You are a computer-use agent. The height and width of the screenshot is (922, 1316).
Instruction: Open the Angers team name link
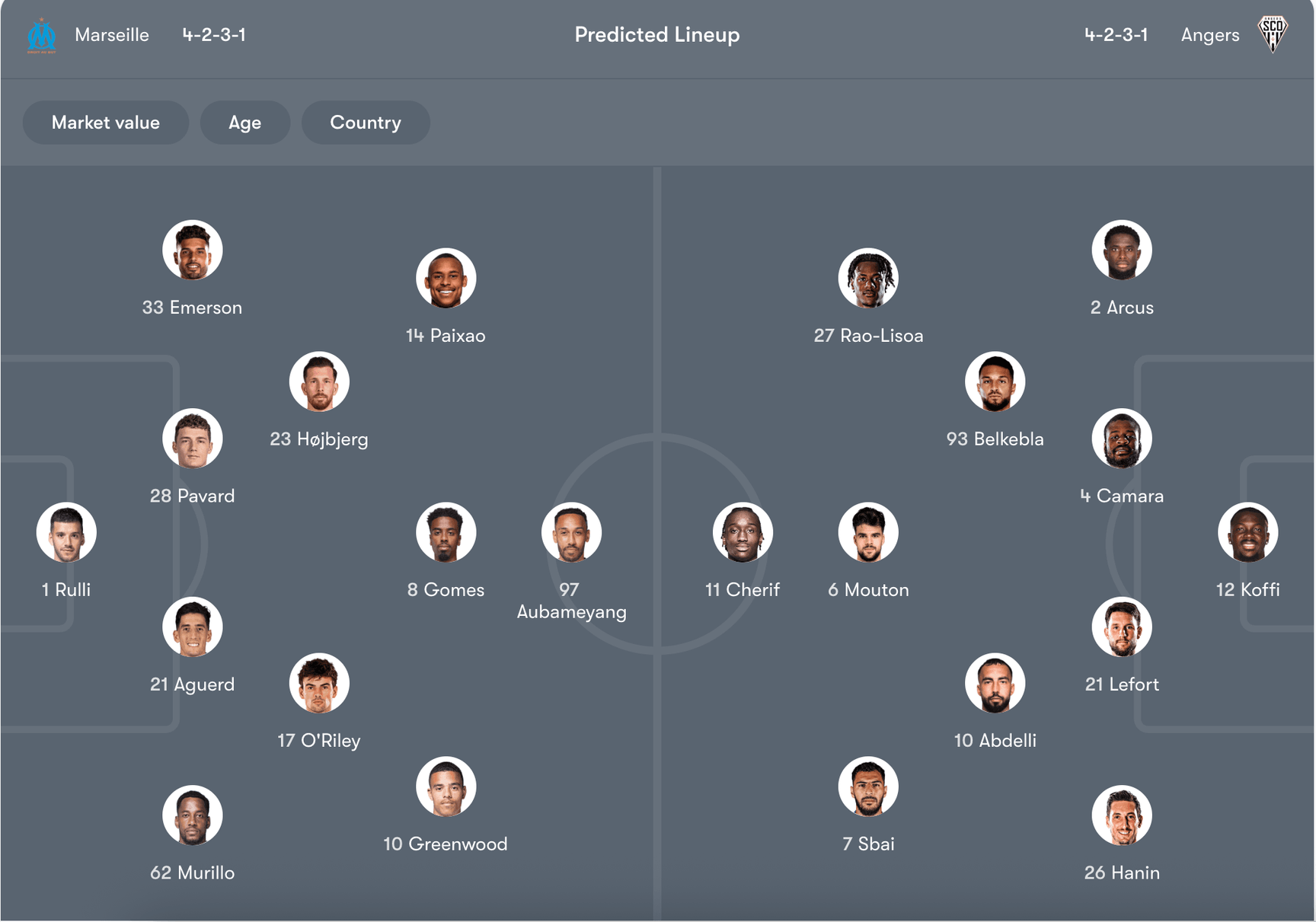point(1209,35)
